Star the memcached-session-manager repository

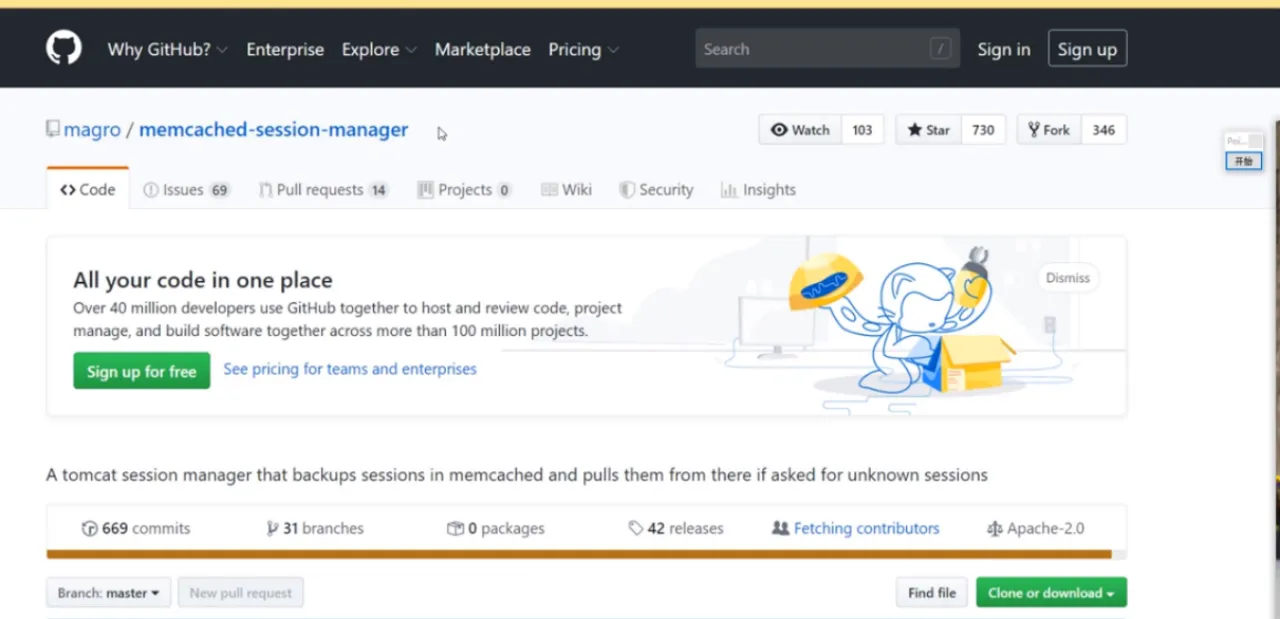pos(928,130)
